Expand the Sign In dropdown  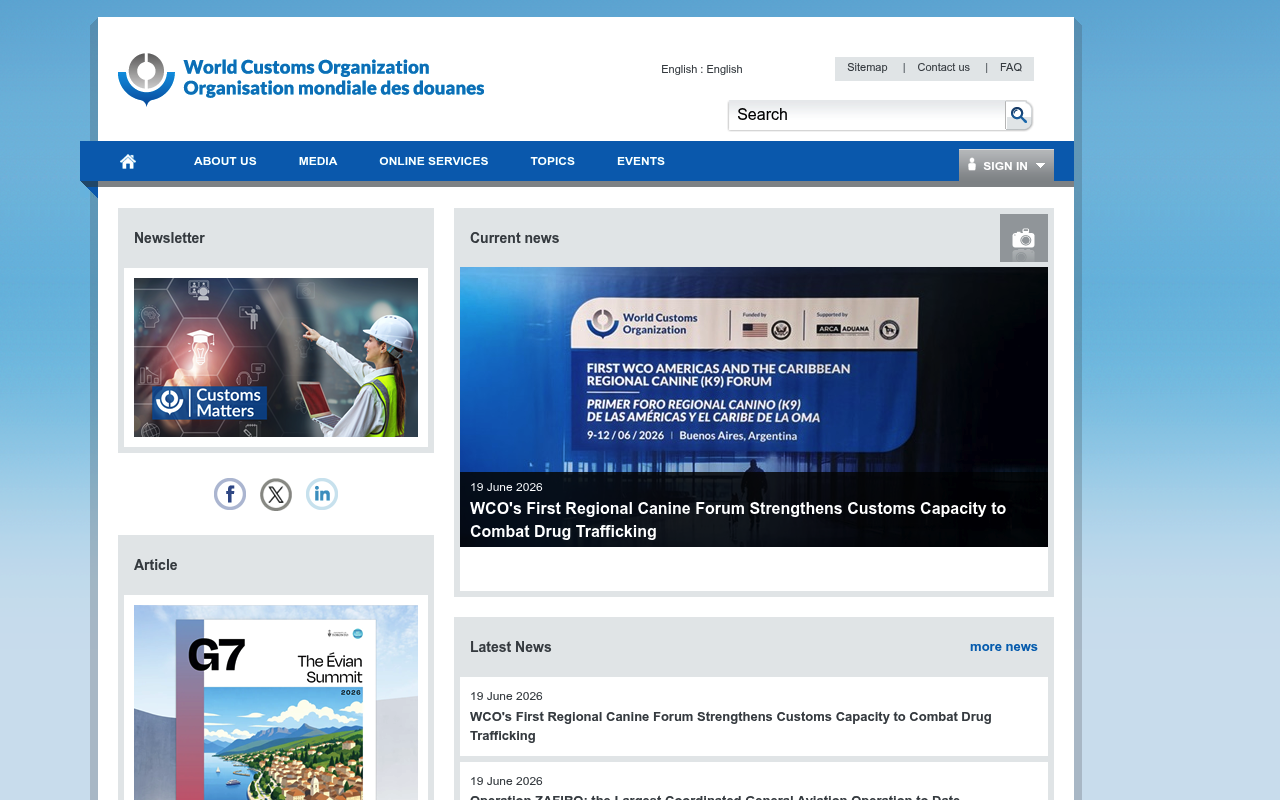point(1006,166)
